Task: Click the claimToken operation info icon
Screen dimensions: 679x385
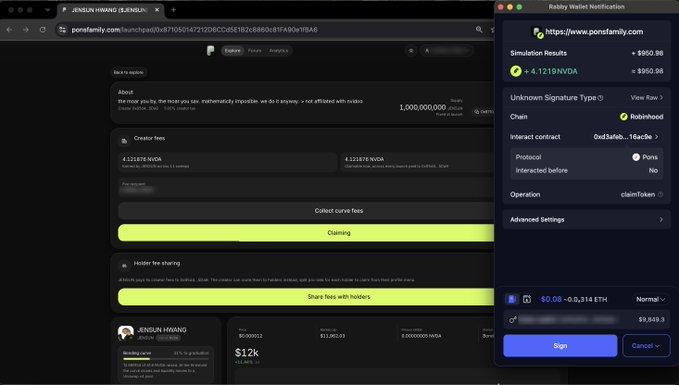Action: click(x=660, y=194)
